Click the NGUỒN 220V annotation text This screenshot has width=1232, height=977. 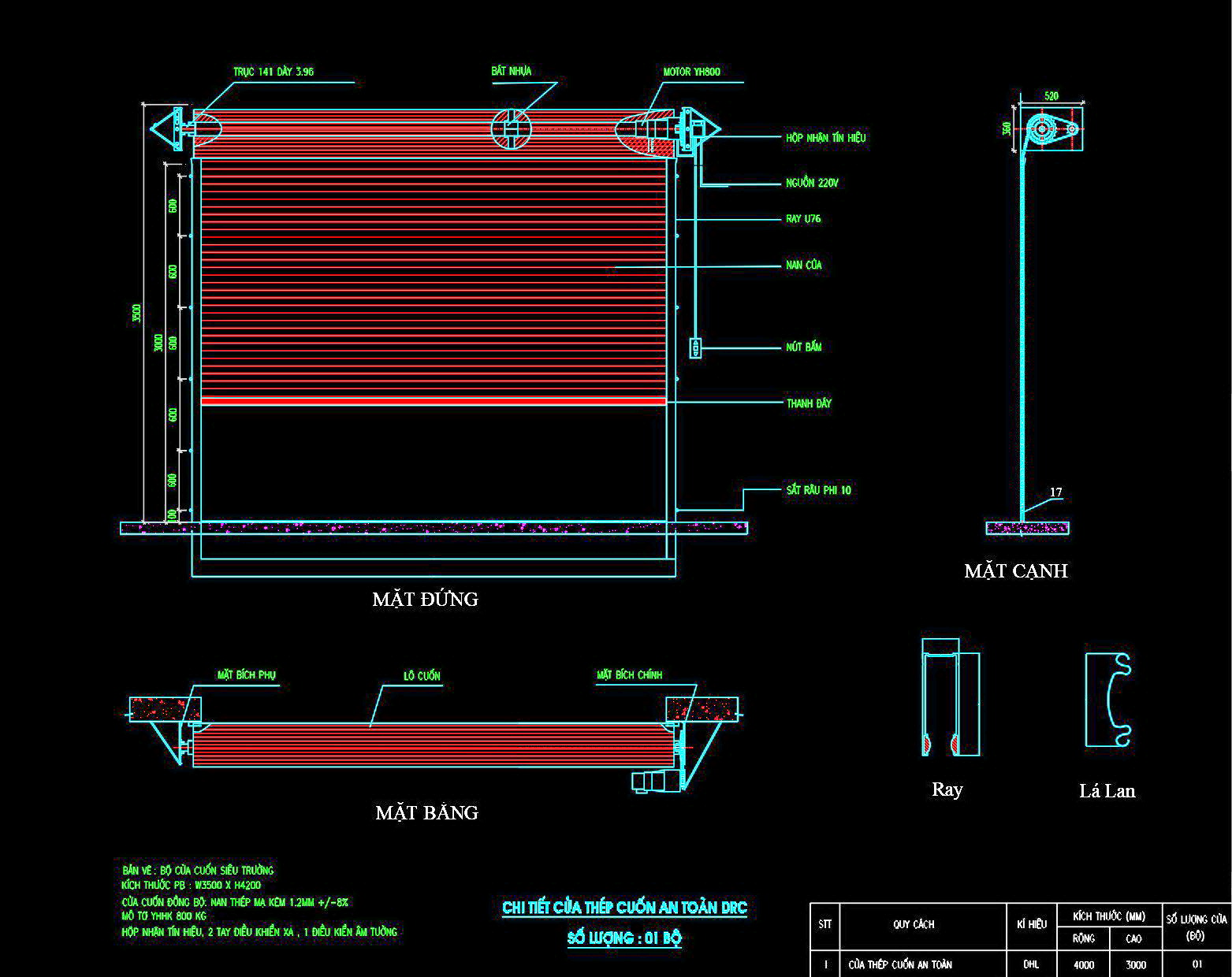point(812,184)
